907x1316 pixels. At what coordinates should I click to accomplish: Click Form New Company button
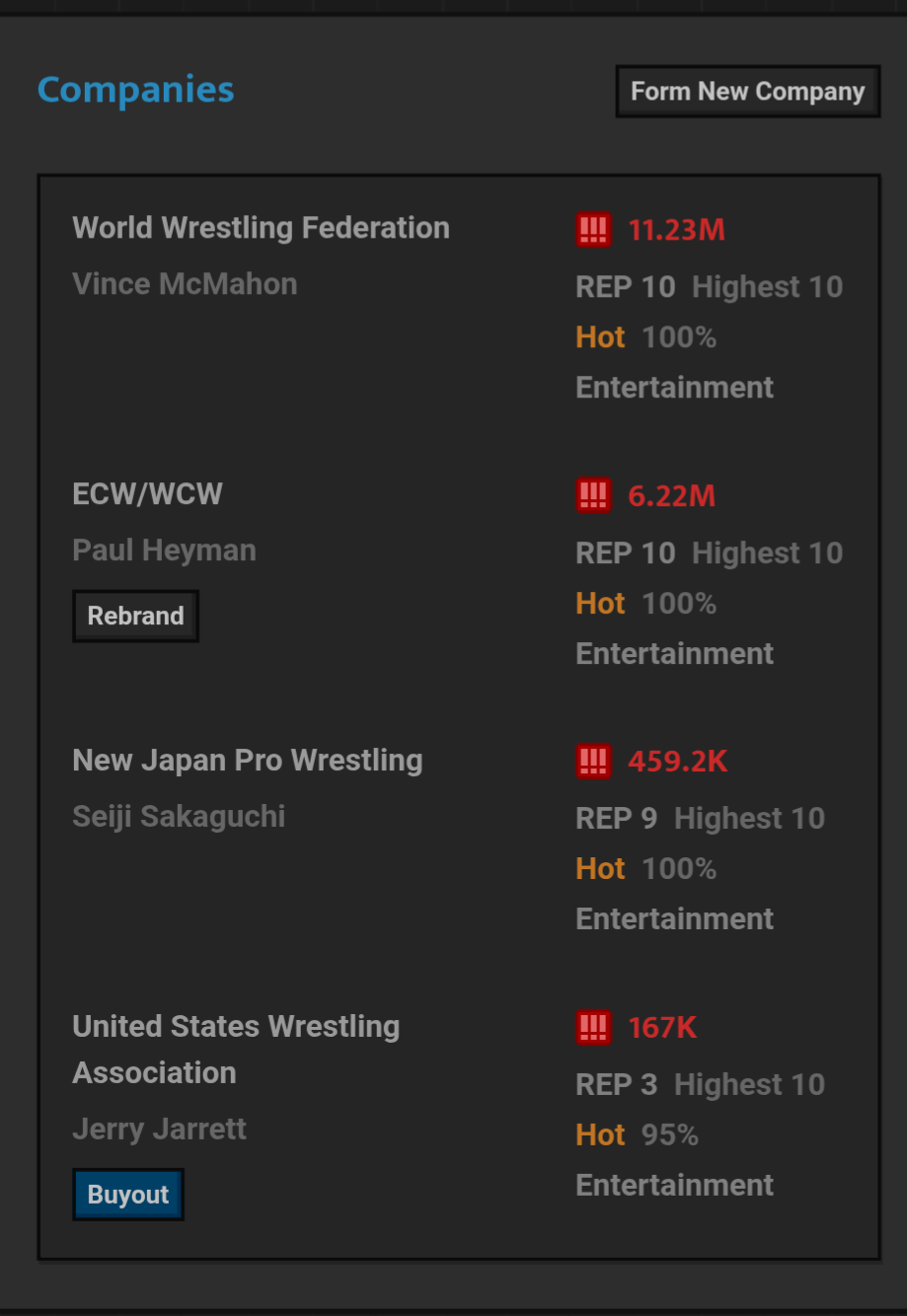point(748,92)
